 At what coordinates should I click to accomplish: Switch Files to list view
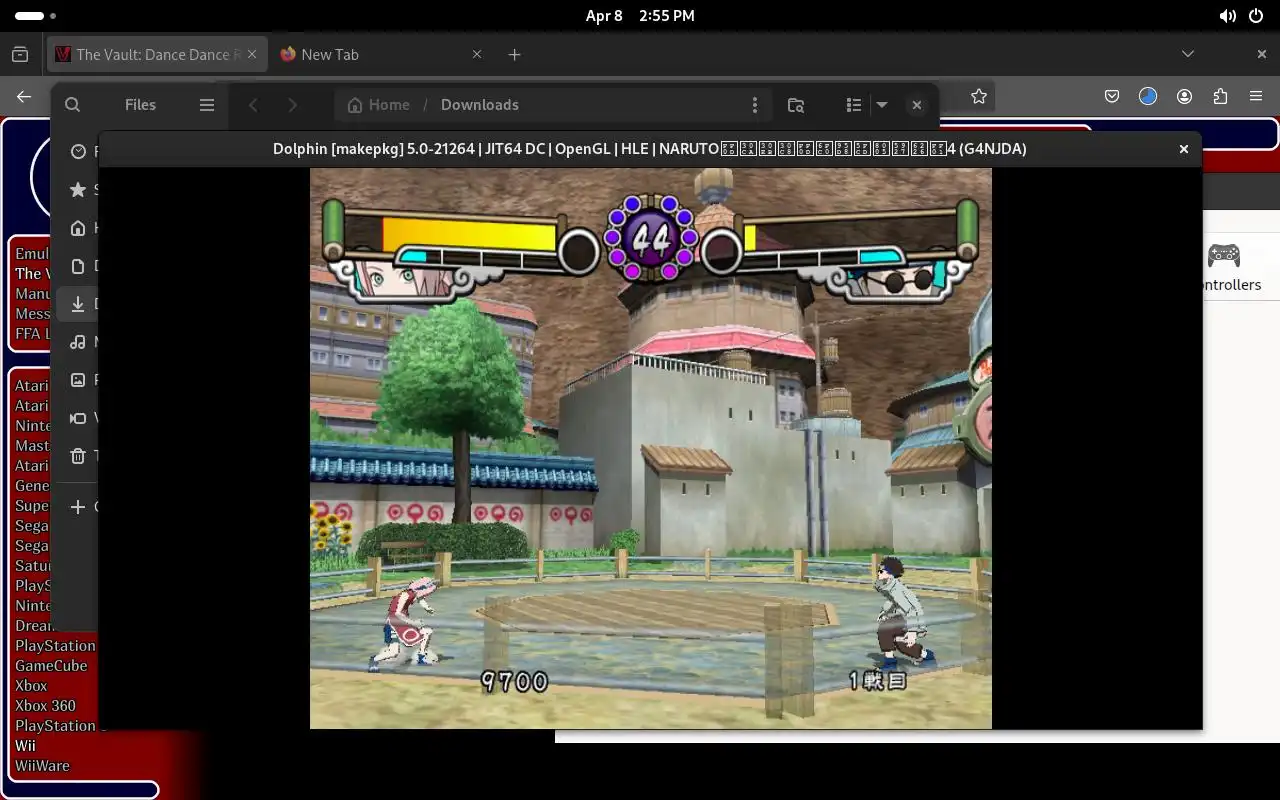point(853,104)
